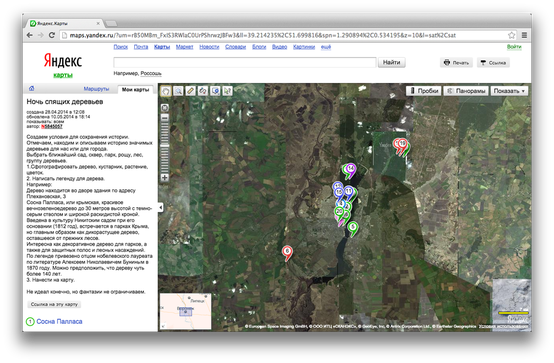Zoom out with the minus button
The height and width of the screenshot is (363, 554).
(x=165, y=118)
